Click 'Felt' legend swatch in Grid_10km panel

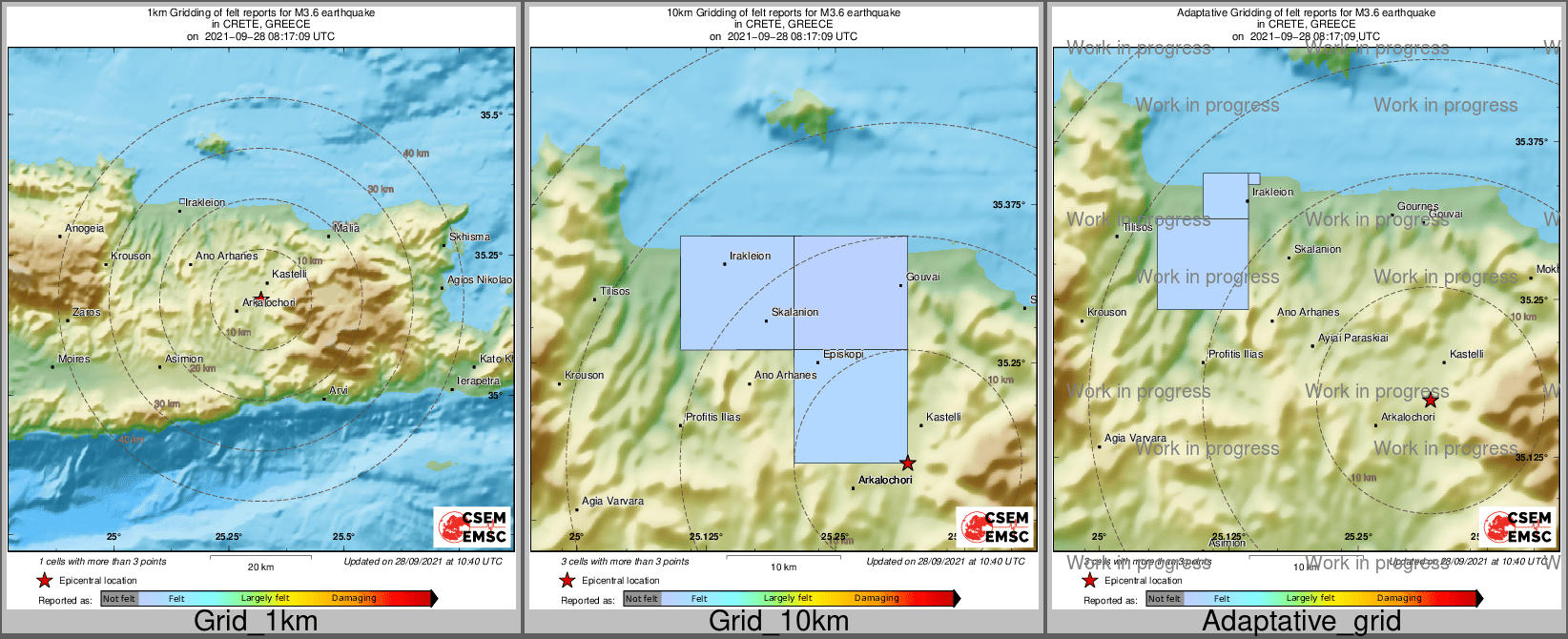pos(699,598)
